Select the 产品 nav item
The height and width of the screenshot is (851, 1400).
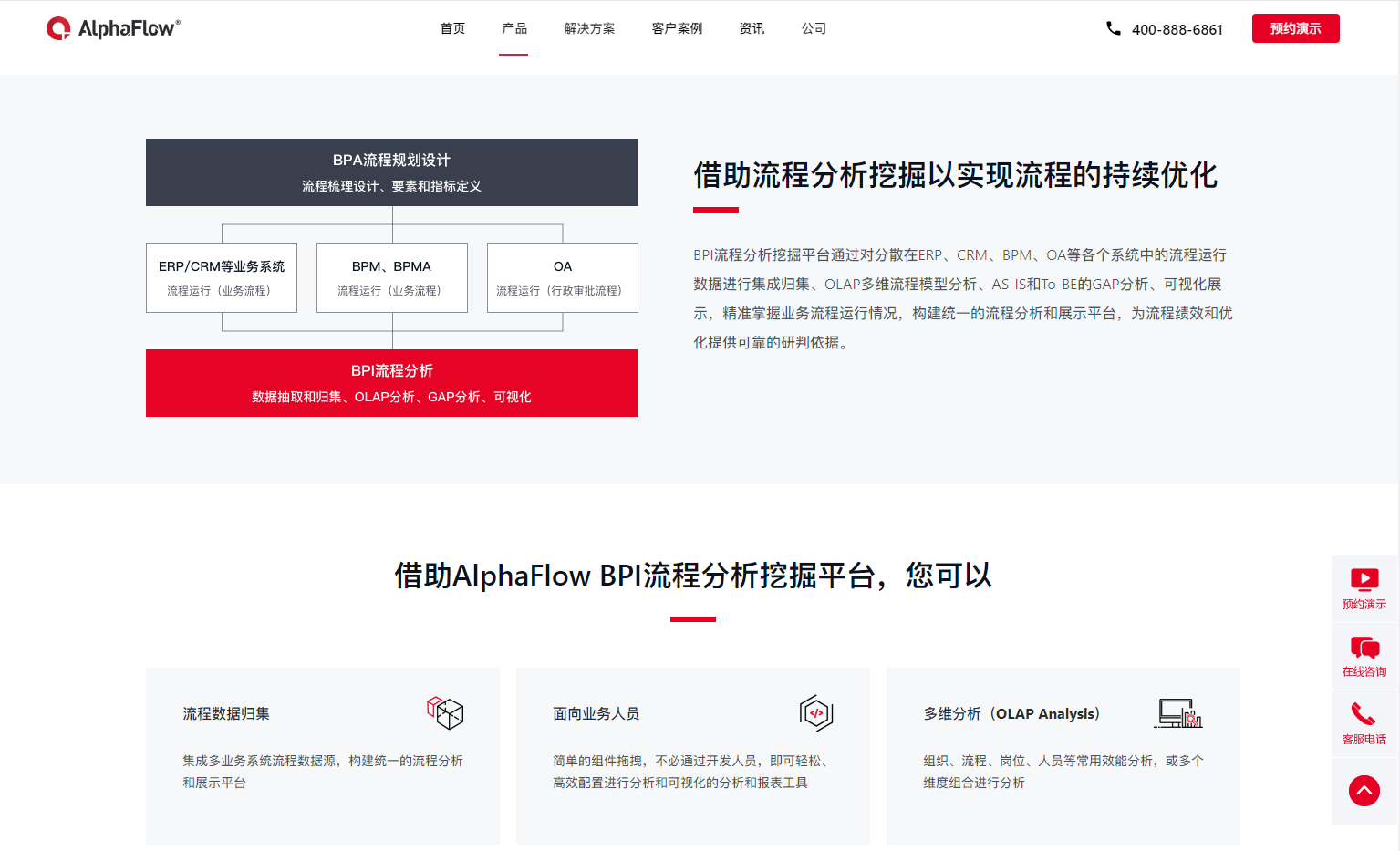tap(514, 28)
